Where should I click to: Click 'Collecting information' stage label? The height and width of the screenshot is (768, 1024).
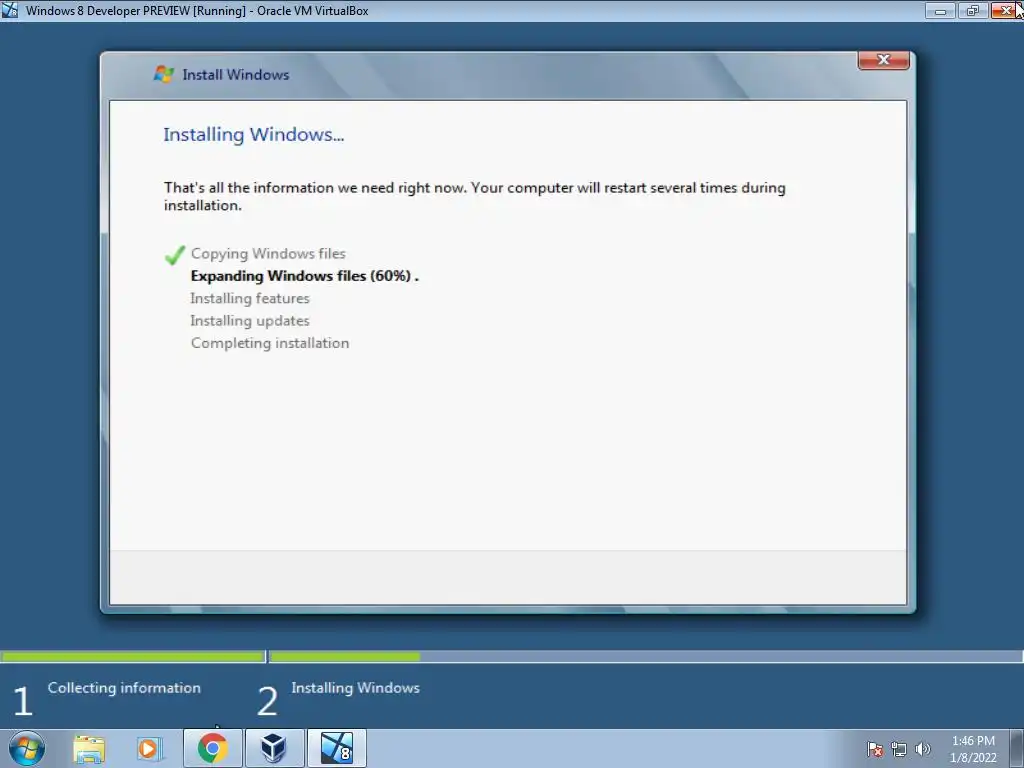[x=124, y=688]
